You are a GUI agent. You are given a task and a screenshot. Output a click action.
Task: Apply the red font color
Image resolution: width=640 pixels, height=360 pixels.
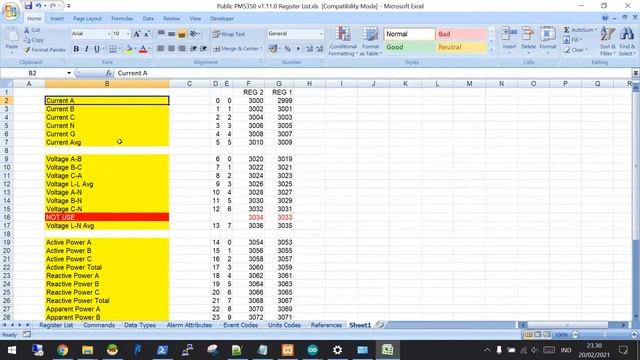click(x=143, y=49)
